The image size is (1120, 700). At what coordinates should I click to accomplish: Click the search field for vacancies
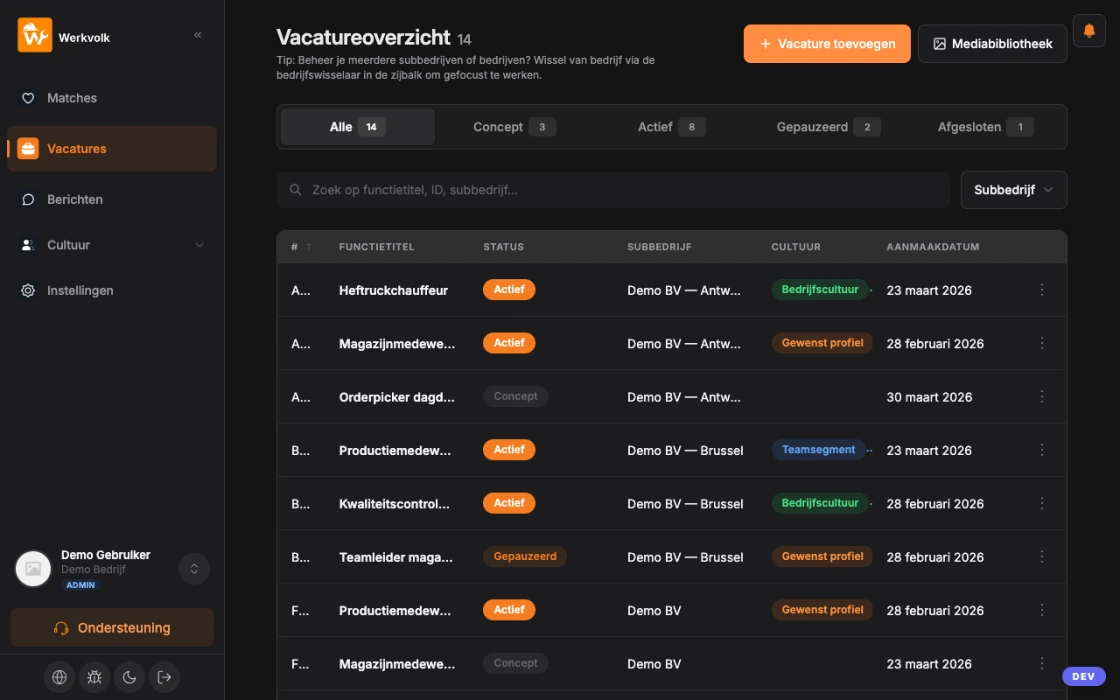point(613,189)
